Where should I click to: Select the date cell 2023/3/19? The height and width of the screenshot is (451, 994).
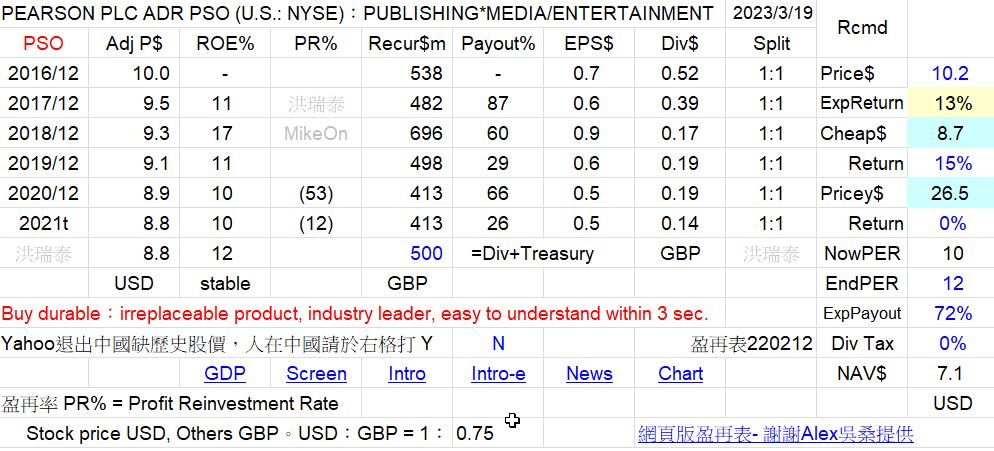point(771,13)
